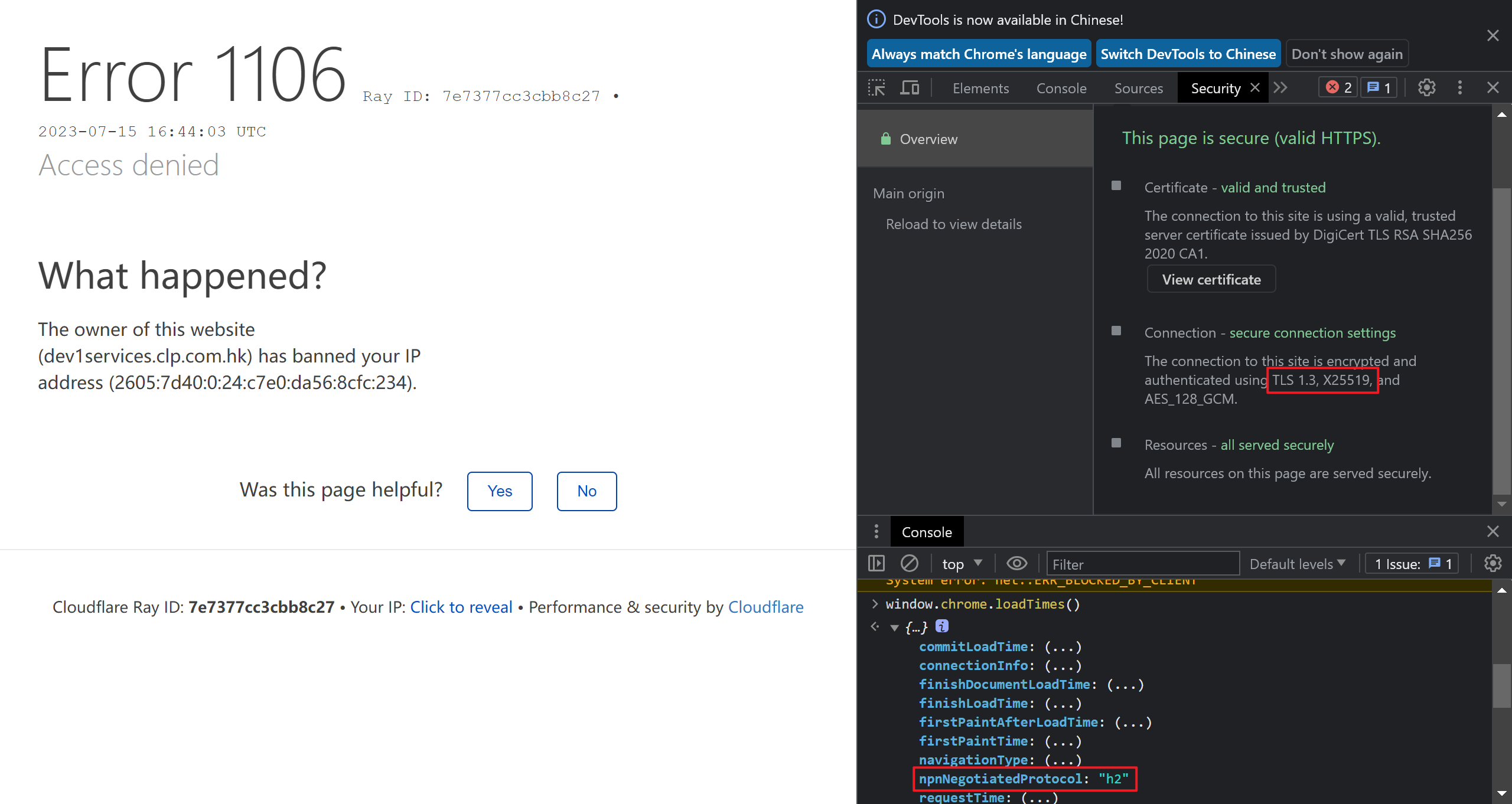Viewport: 1512px width, 804px height.
Task: Open the Sources tab
Action: pos(1138,88)
